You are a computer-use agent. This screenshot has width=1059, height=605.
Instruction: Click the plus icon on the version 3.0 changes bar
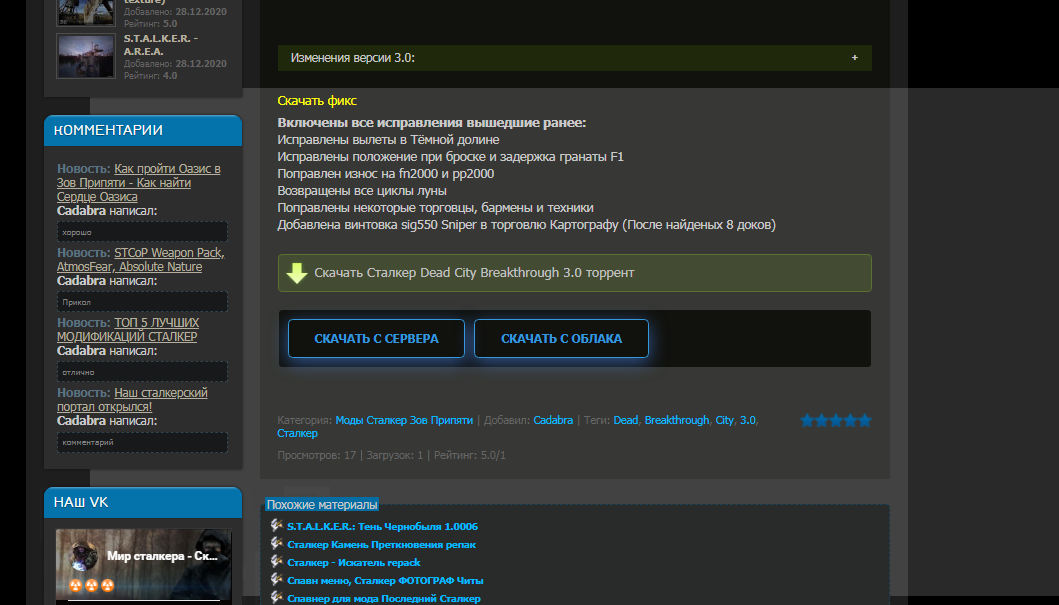point(854,57)
